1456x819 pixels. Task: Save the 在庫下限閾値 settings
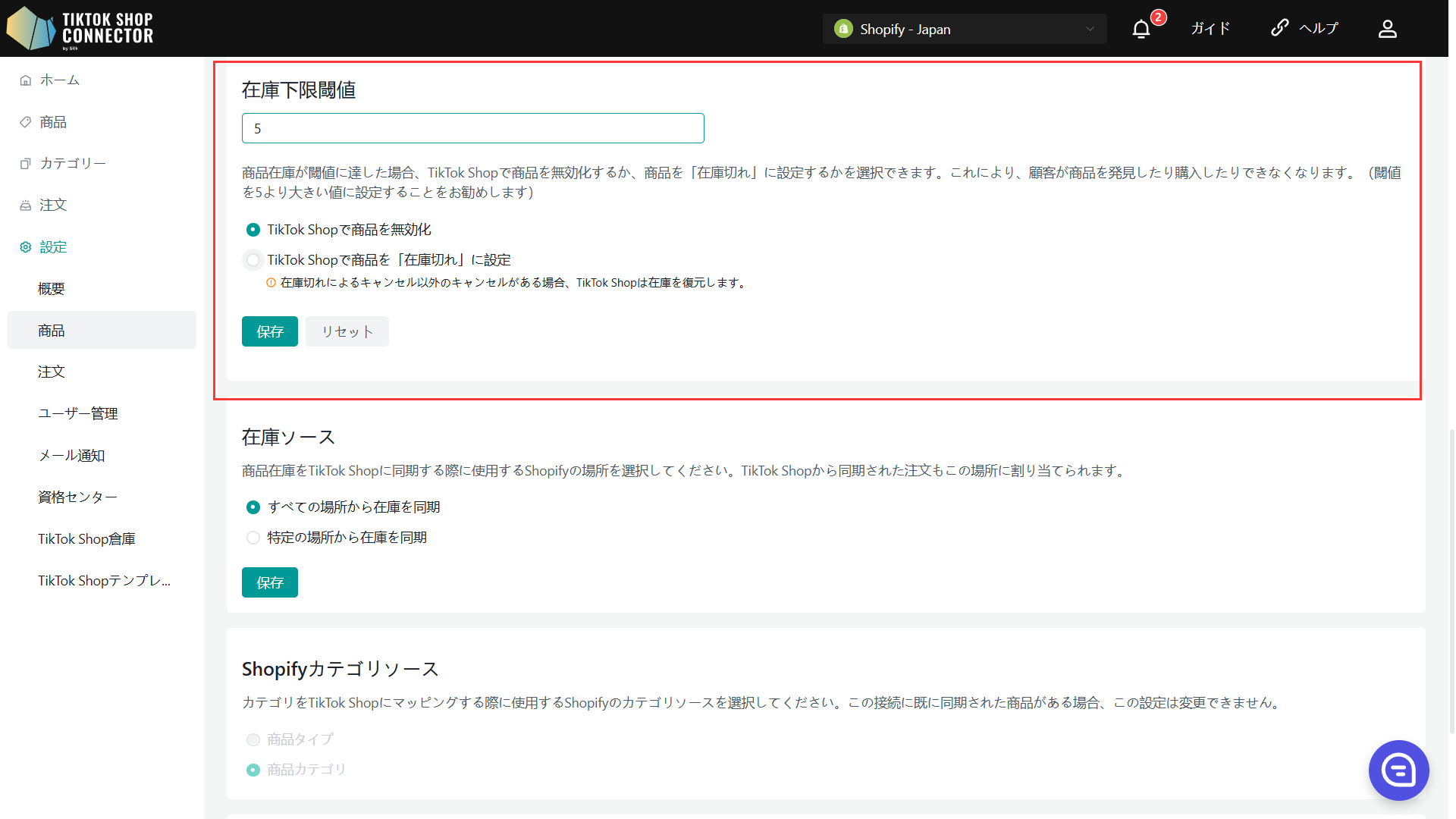click(270, 331)
